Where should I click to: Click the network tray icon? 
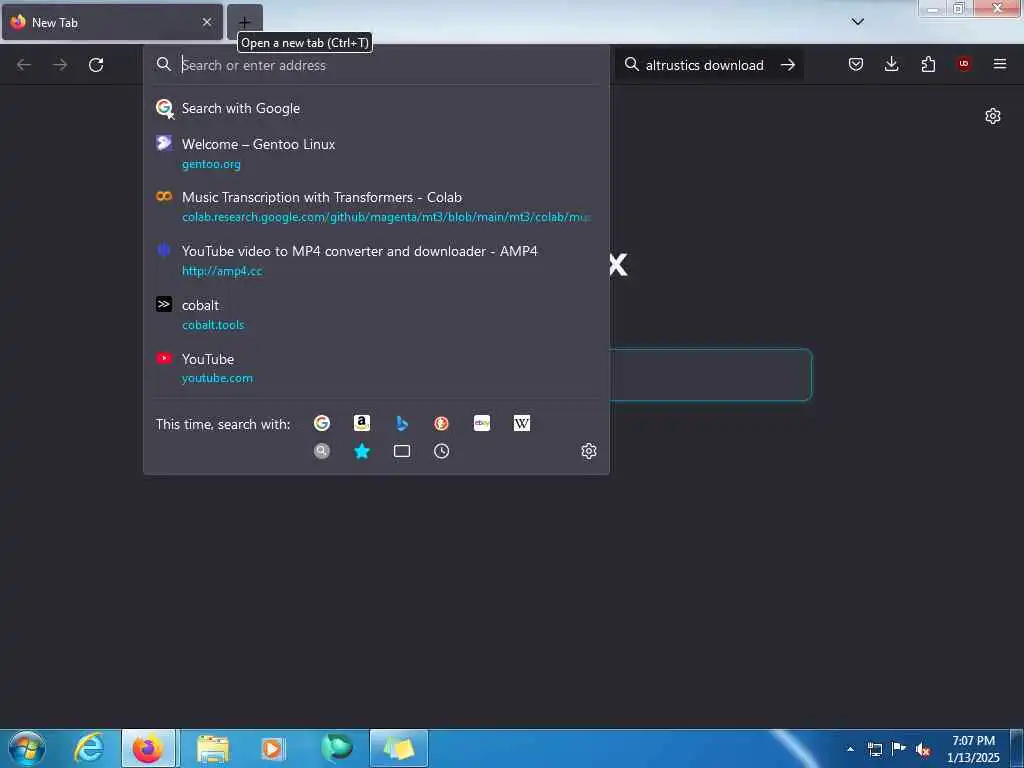874,749
